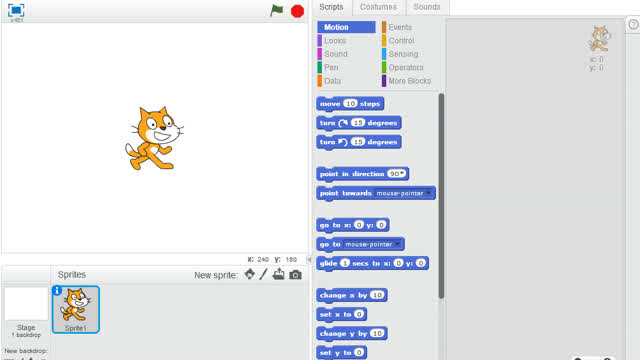Edit the value in set x to block
Viewport: 640px width, 360px height.
[359, 314]
